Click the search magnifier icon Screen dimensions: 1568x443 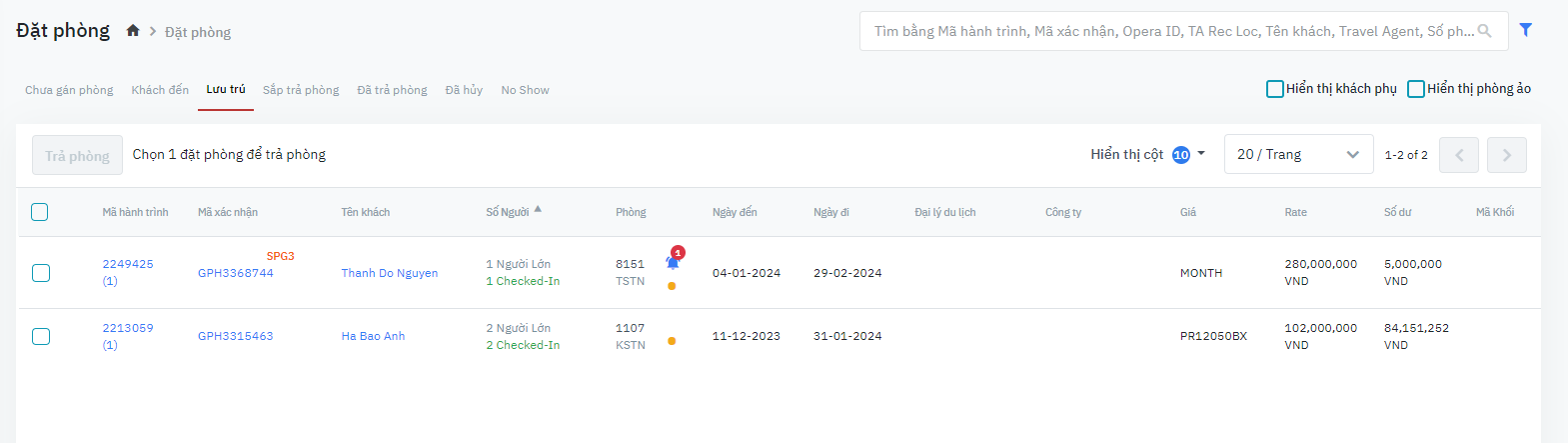click(1485, 31)
